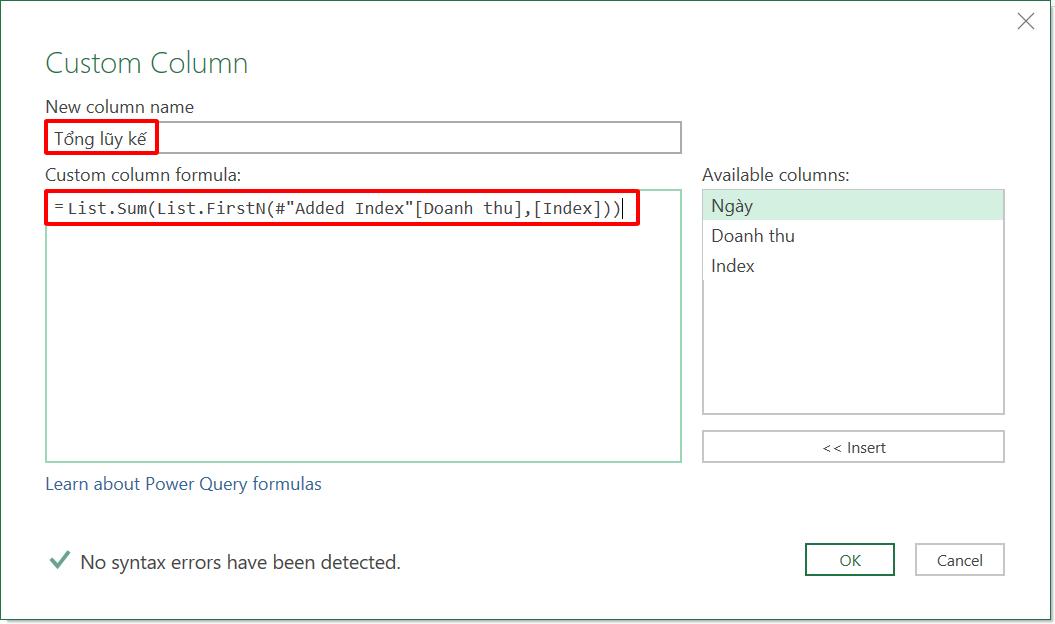Click inside the New column name field
This screenshot has width=1055, height=624.
click(400, 137)
